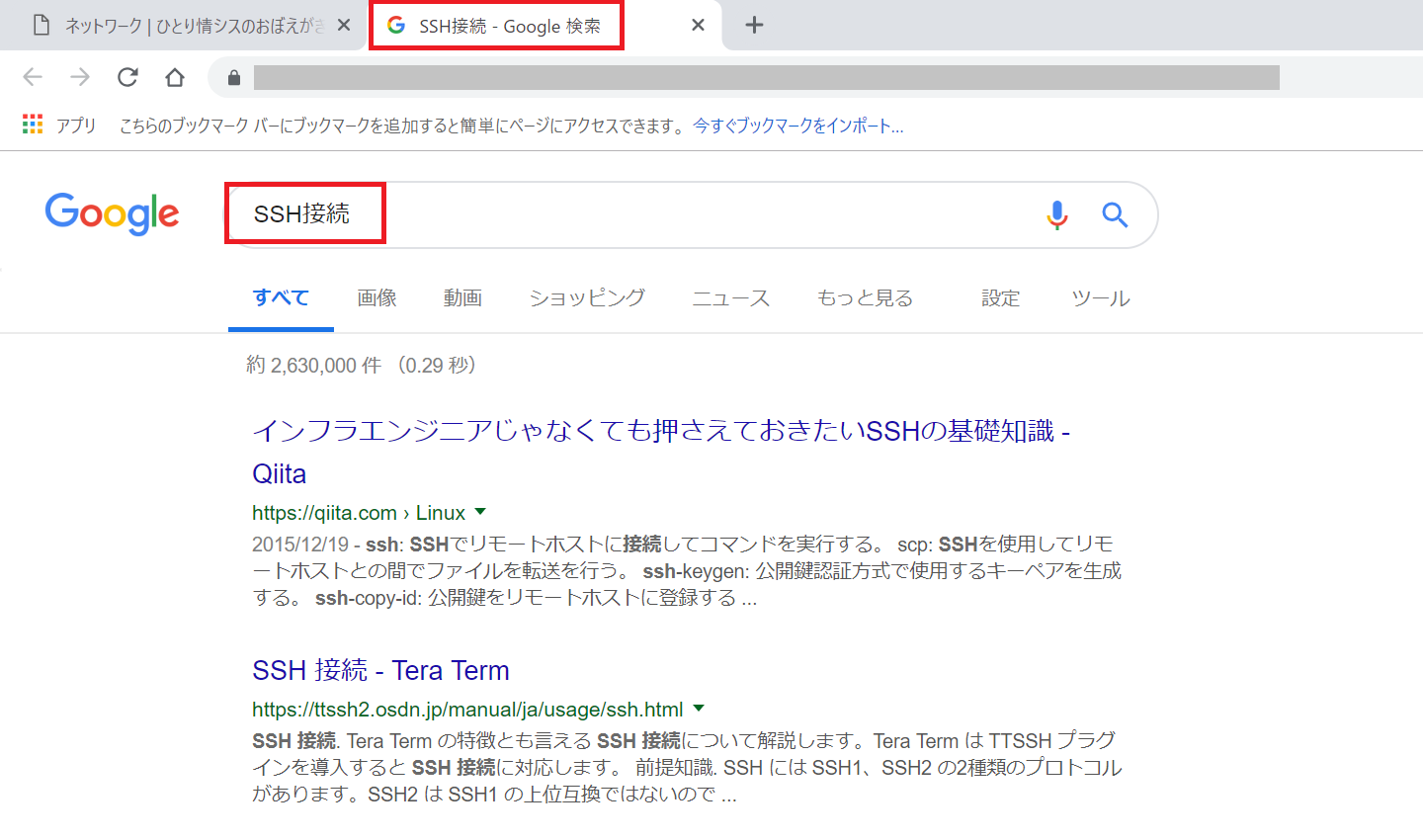
Task: Click the magnifying glass search button
Action: click(x=1115, y=214)
